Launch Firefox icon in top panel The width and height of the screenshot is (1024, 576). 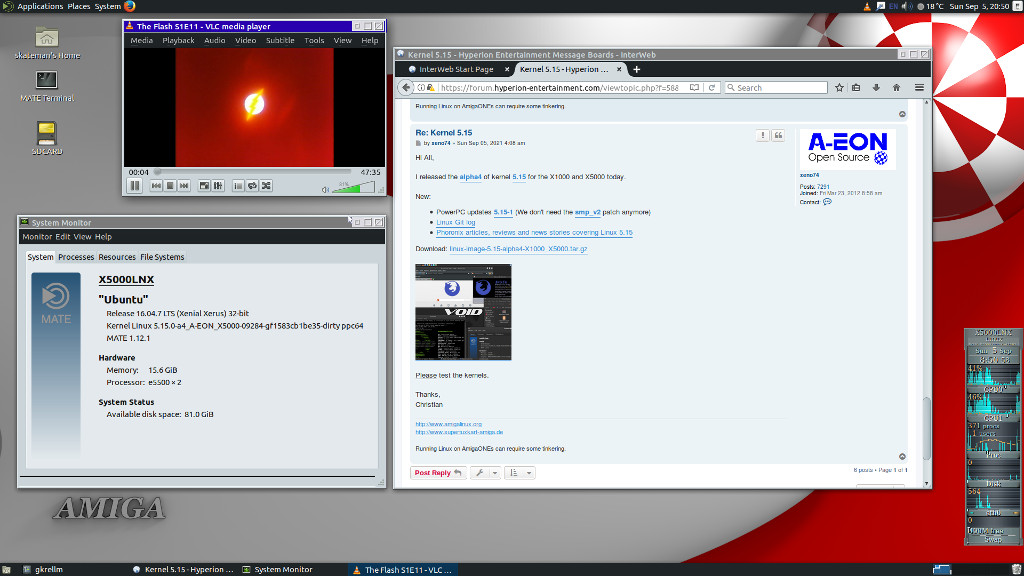tap(129, 7)
